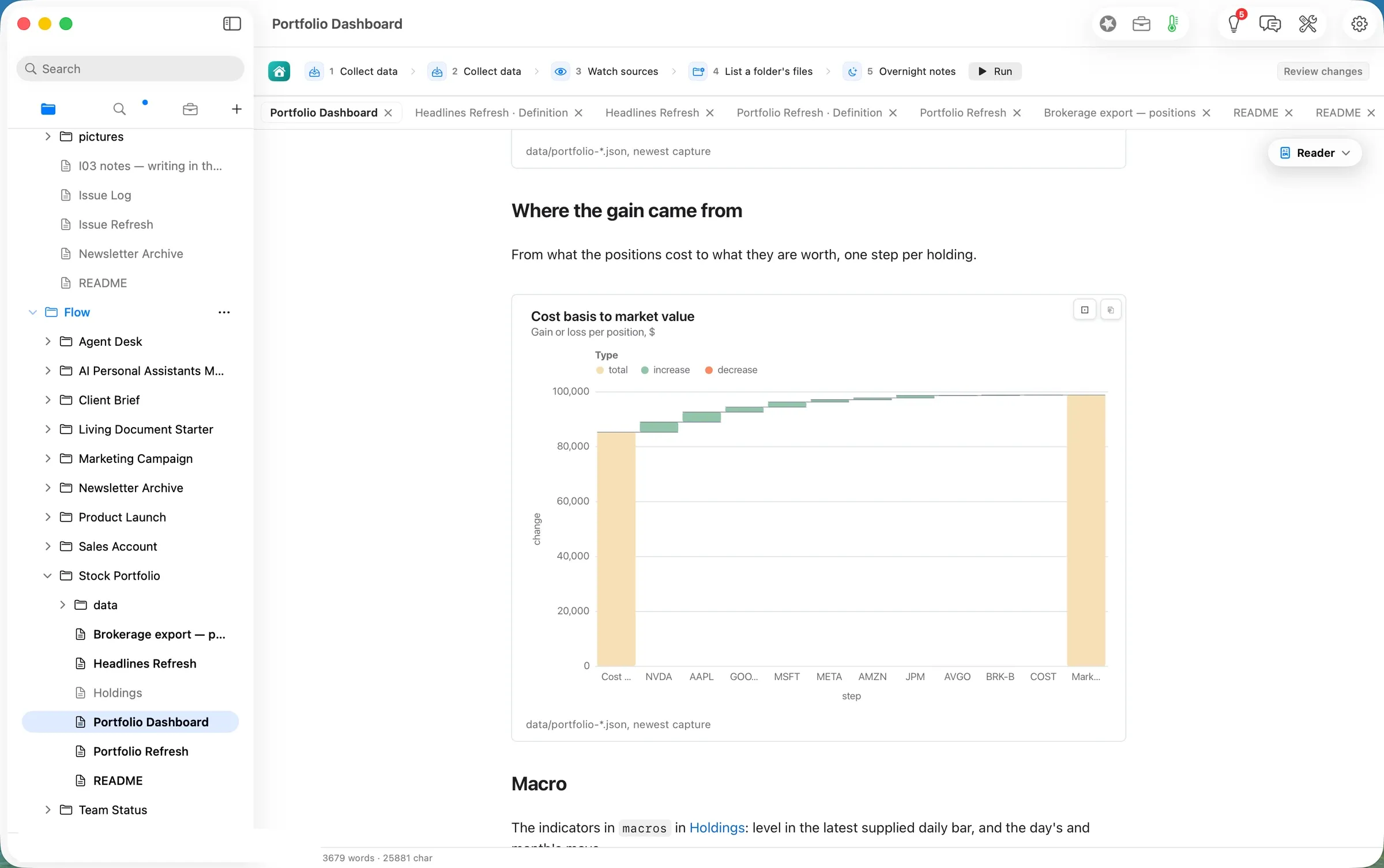The height and width of the screenshot is (868, 1384).
Task: Collapse the Flow folder
Action: pyautogui.click(x=33, y=312)
